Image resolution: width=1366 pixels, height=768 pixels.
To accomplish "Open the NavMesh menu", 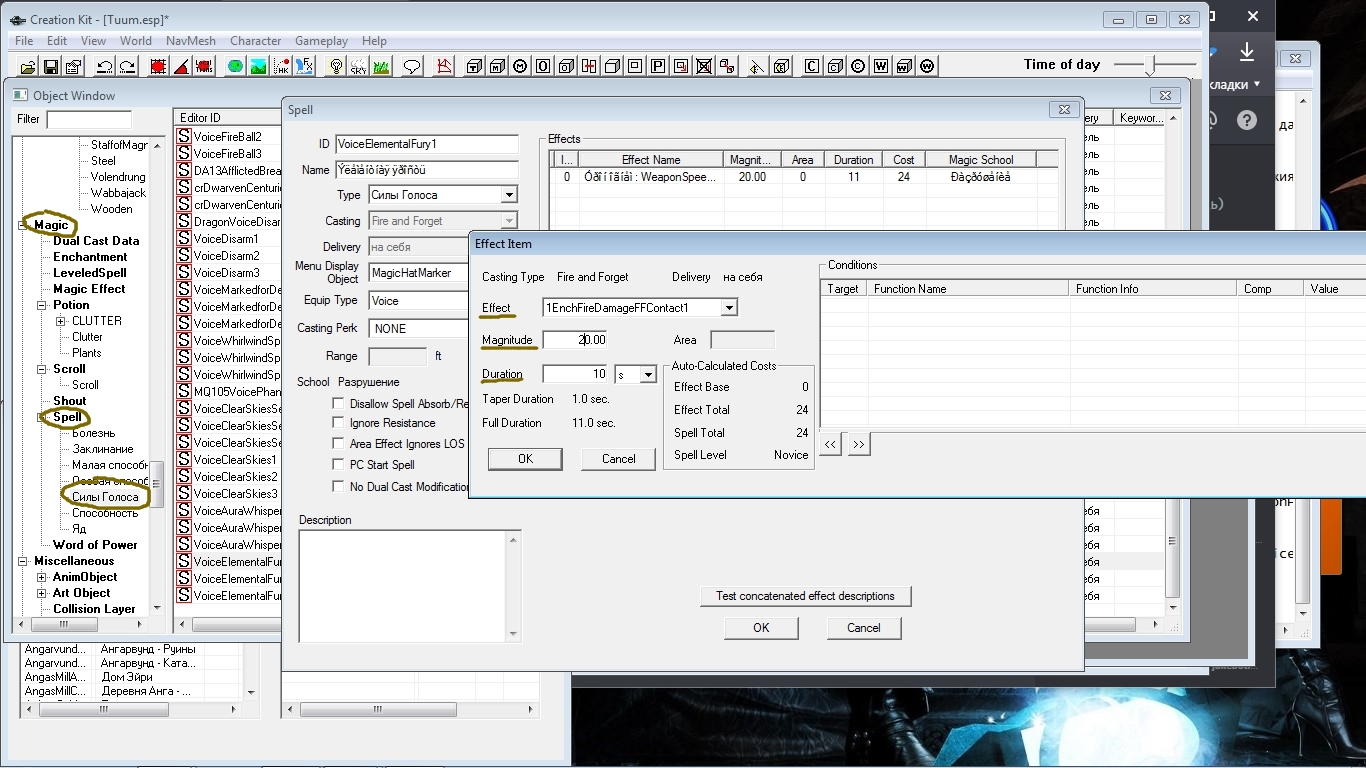I will click(x=190, y=41).
